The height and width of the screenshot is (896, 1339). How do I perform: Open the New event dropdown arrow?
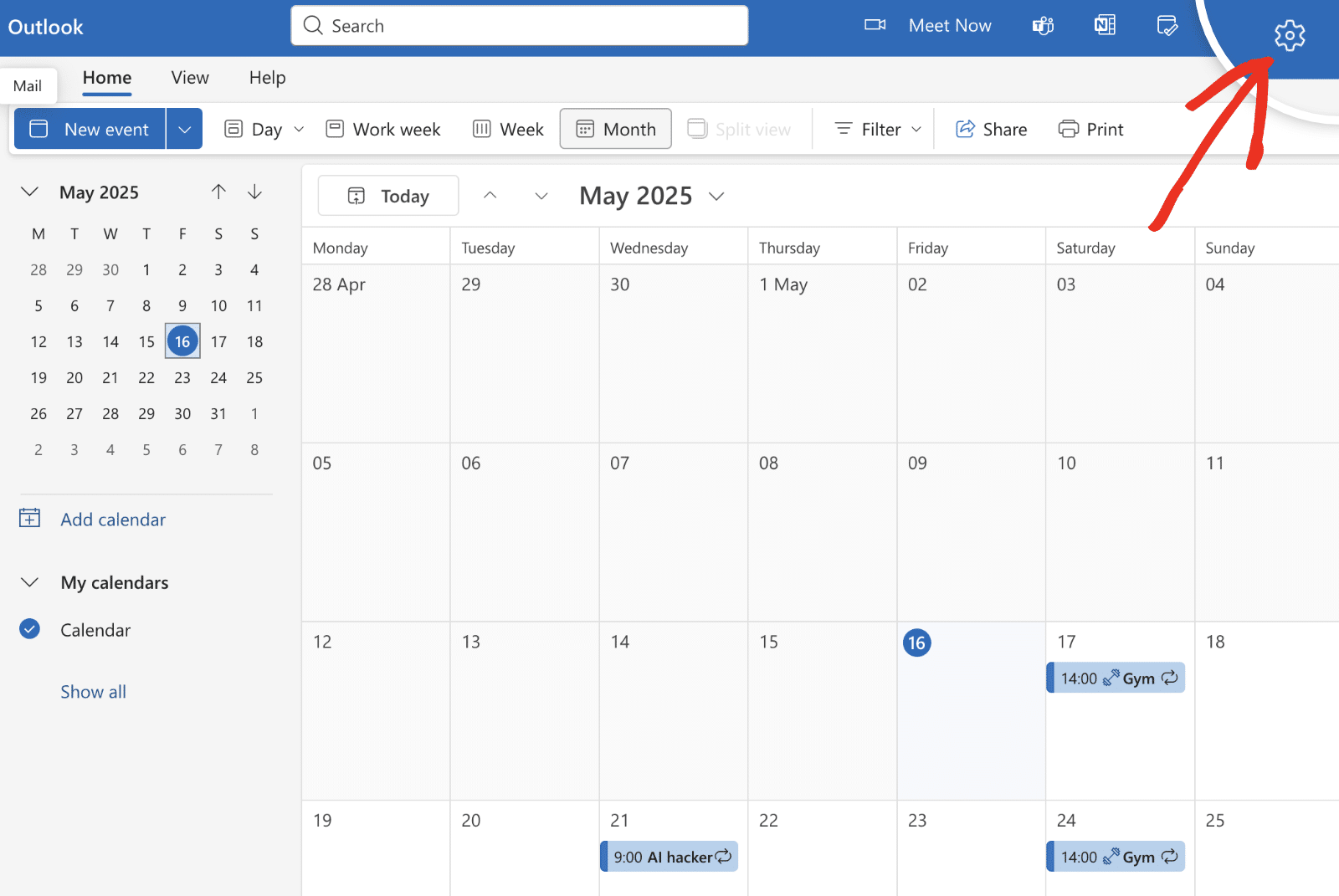pyautogui.click(x=185, y=129)
